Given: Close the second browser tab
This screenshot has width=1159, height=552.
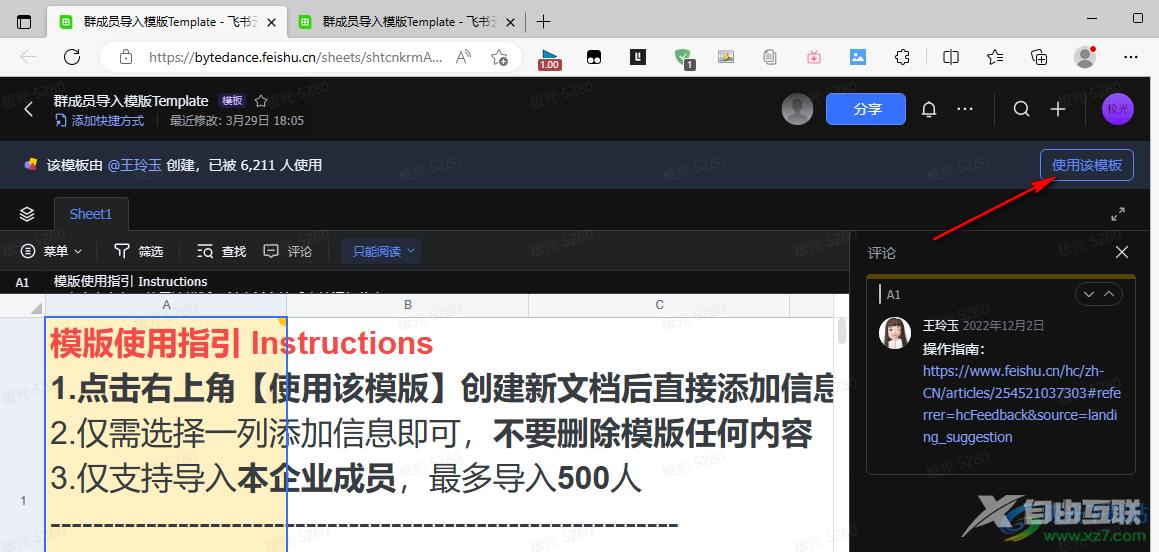Looking at the screenshot, I should (511, 22).
